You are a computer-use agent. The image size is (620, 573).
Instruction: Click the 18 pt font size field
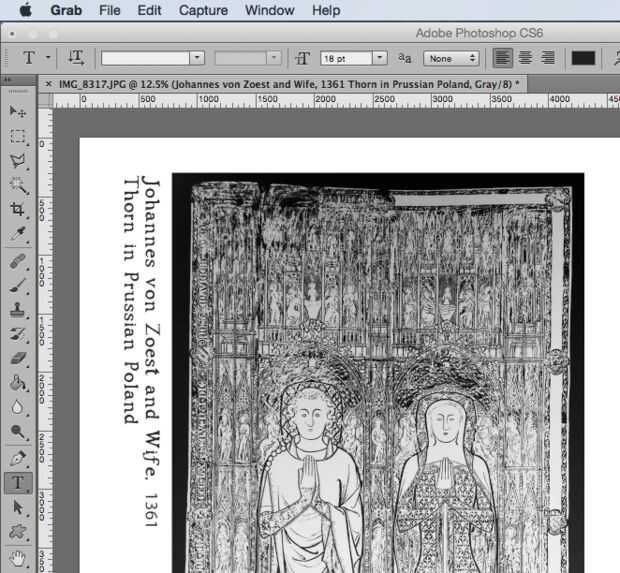click(346, 59)
